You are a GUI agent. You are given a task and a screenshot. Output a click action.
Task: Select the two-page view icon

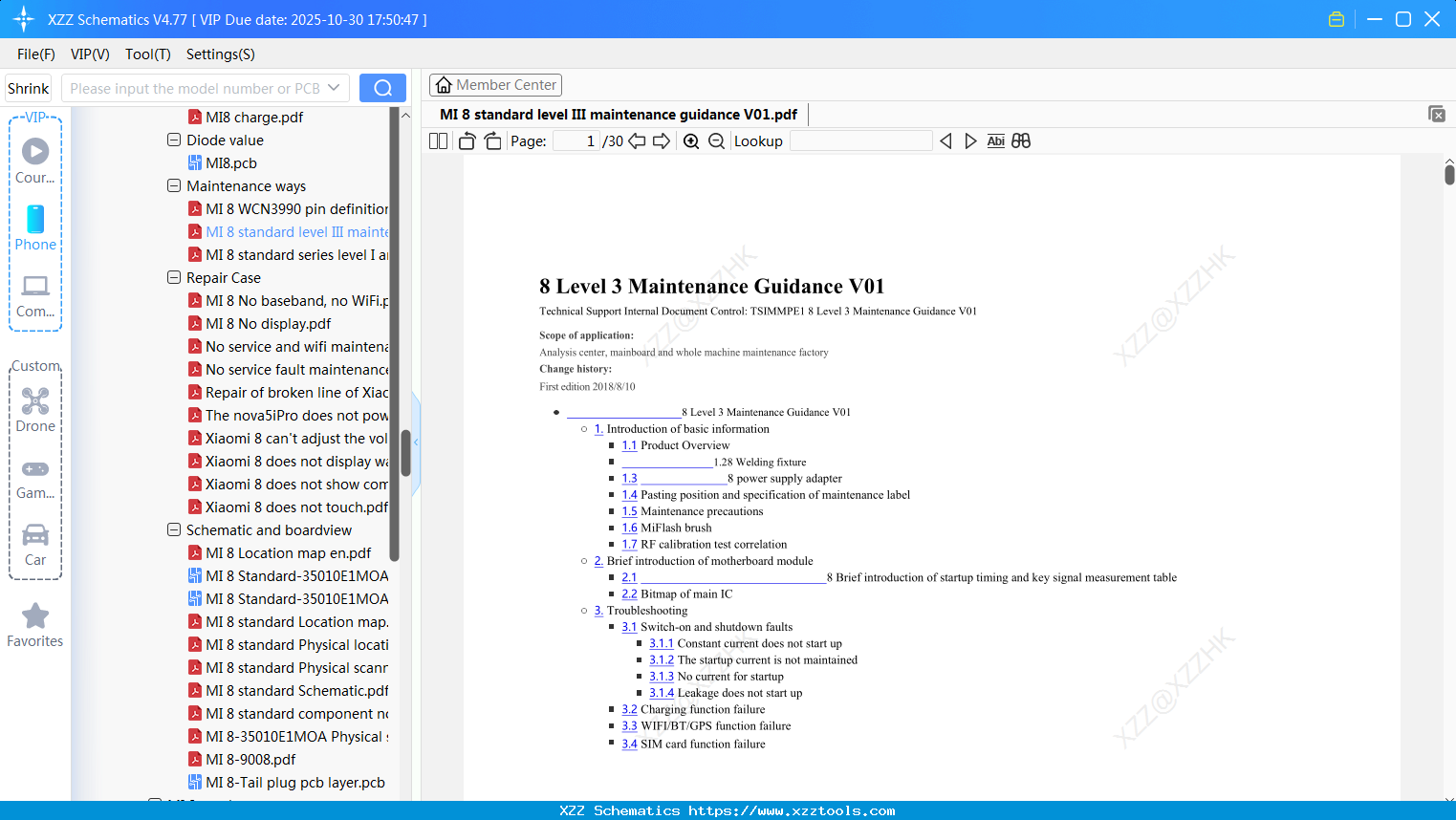coord(437,140)
